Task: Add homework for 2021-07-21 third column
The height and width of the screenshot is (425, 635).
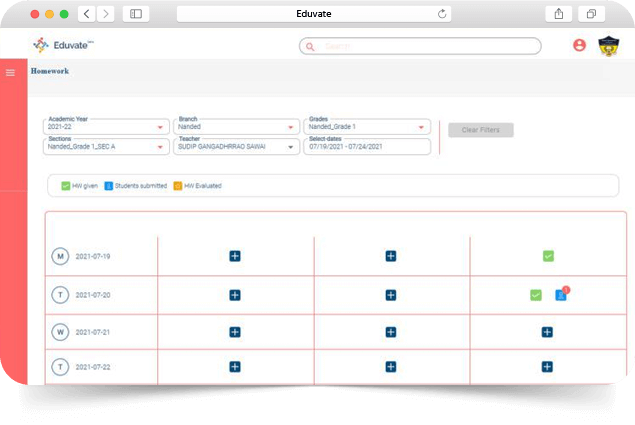Action: [547, 332]
